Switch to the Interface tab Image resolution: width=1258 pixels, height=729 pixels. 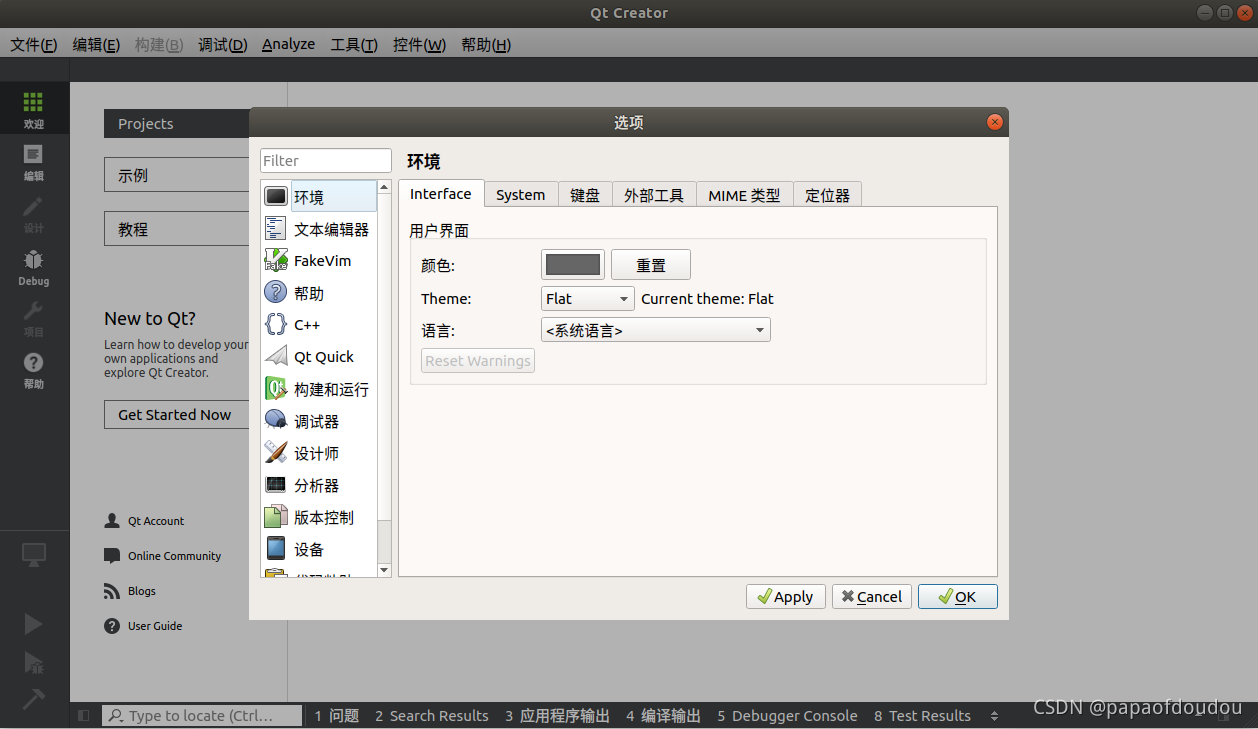coord(441,194)
